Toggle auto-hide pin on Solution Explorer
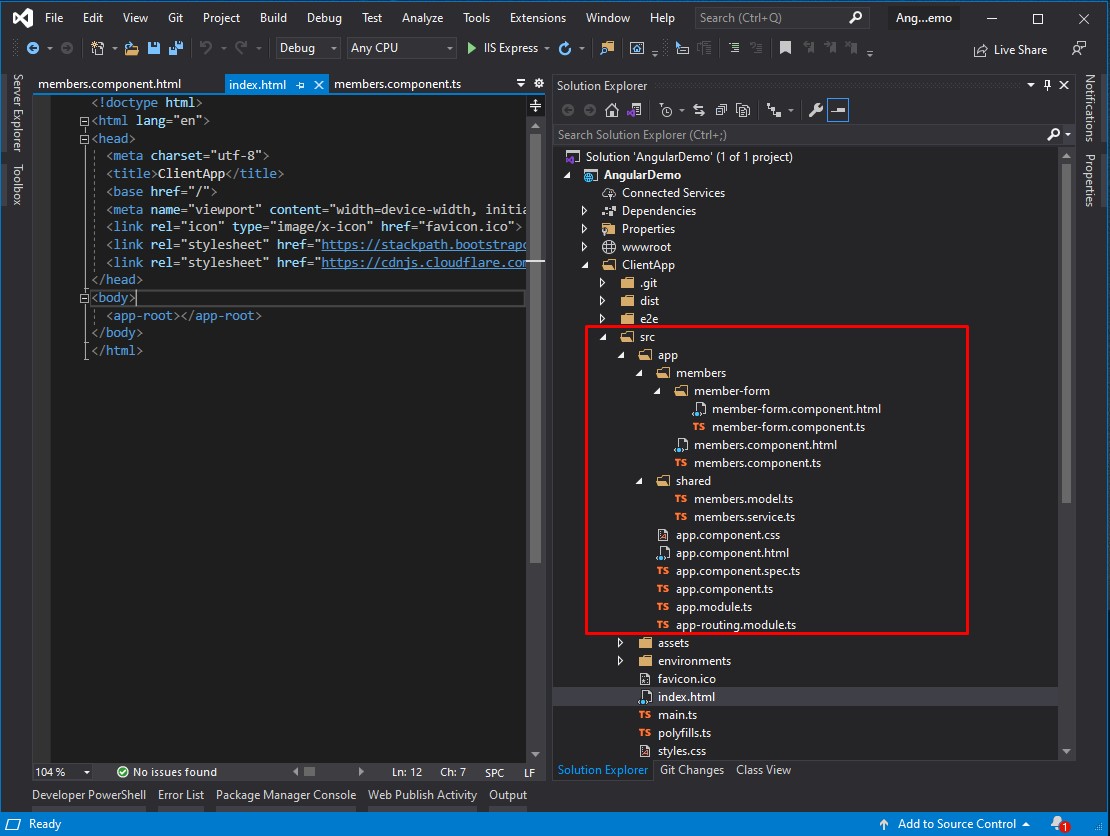The width and height of the screenshot is (1110, 836). (1047, 86)
